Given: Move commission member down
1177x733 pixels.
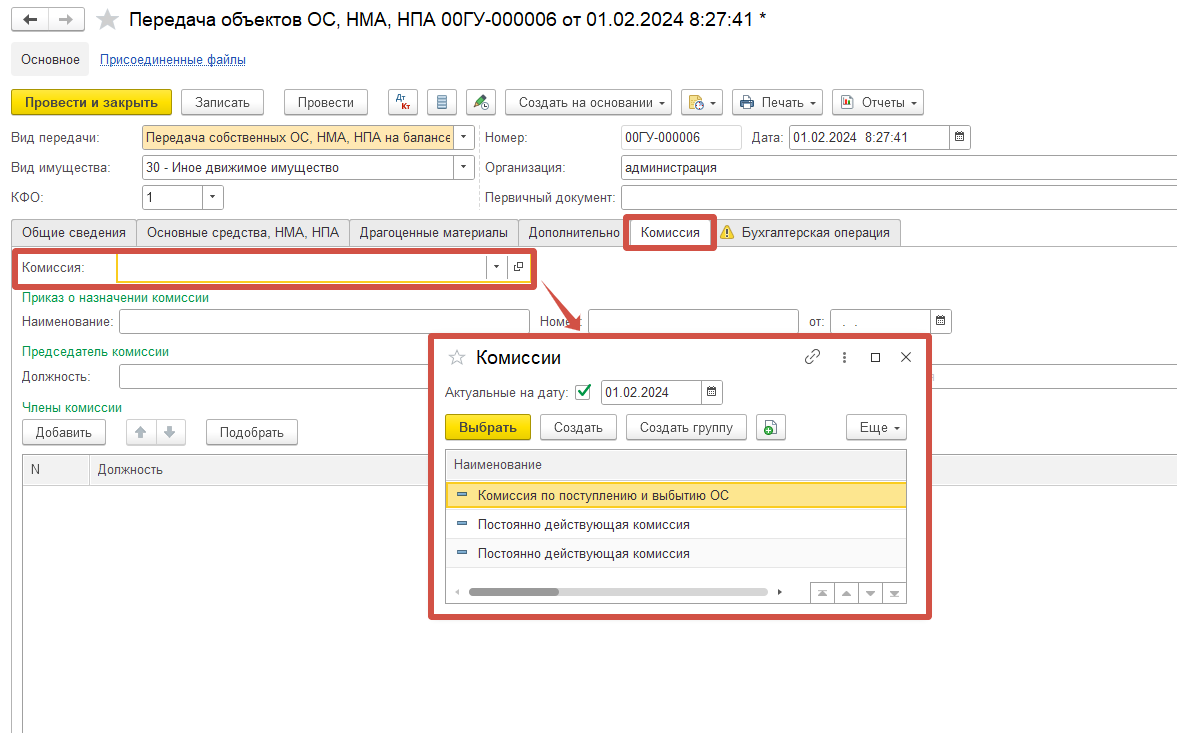Looking at the screenshot, I should coord(170,432).
